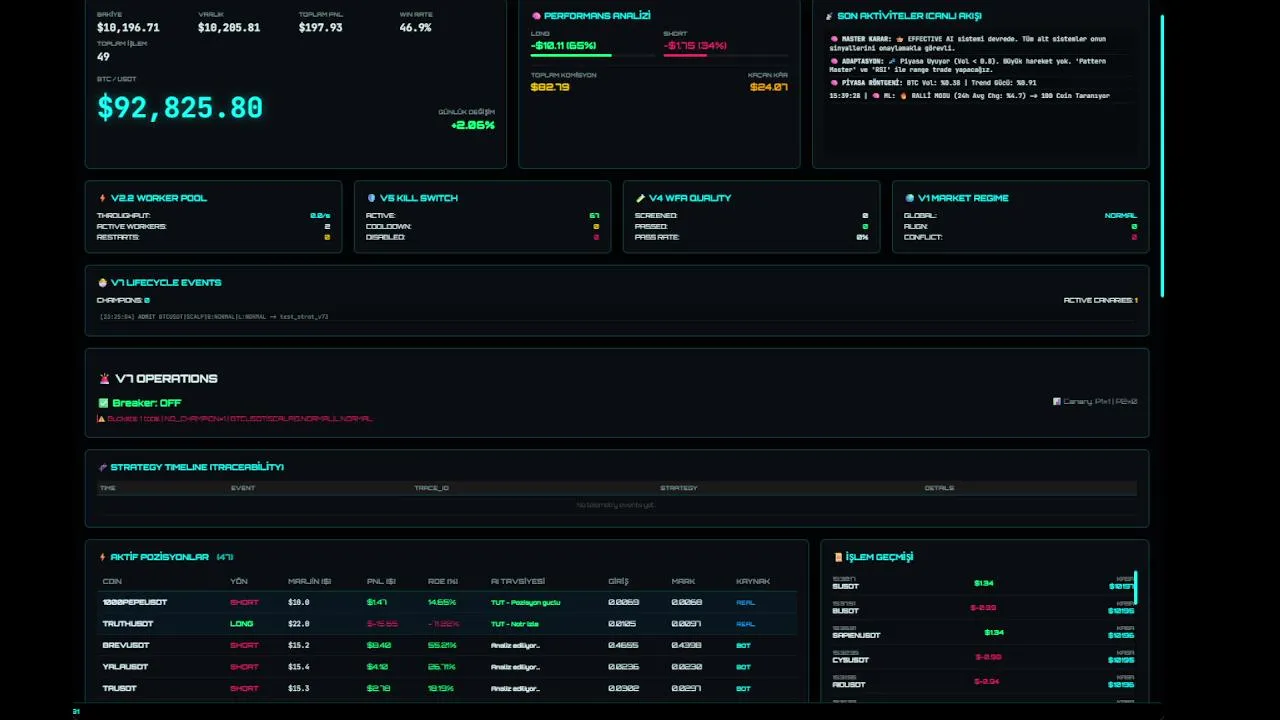
Task: Click the COIN column header
Action: click(112, 582)
